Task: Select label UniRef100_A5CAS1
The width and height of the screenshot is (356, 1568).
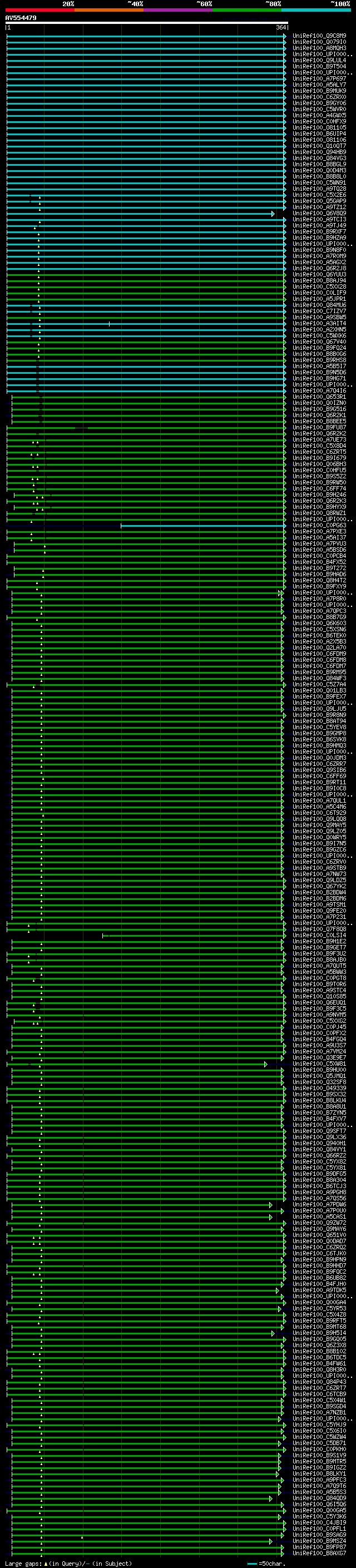Action: tap(319, 1217)
